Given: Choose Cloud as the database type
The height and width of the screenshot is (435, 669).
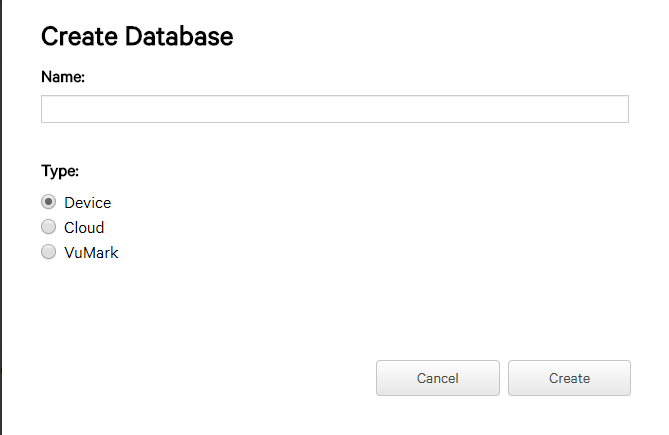Looking at the screenshot, I should point(49,227).
